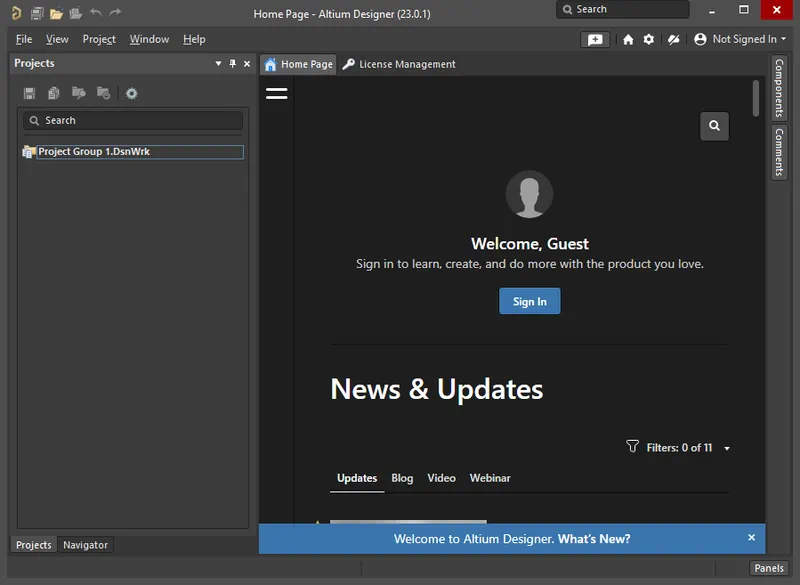The width and height of the screenshot is (800, 585).
Task: Open the What's New? link
Action: (x=594, y=539)
